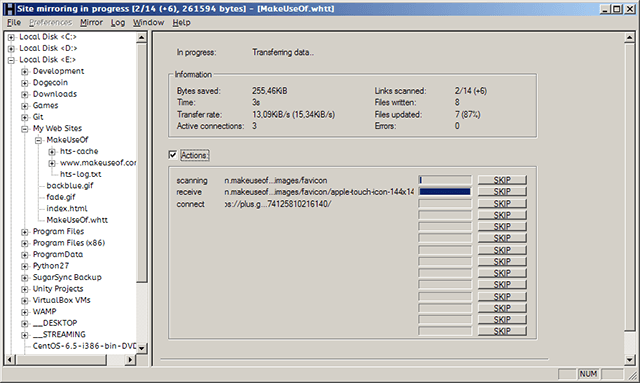Screen dimensions: 640x383
Task: Collapse the My Web Sites folder
Action: pyautogui.click(x=25, y=129)
